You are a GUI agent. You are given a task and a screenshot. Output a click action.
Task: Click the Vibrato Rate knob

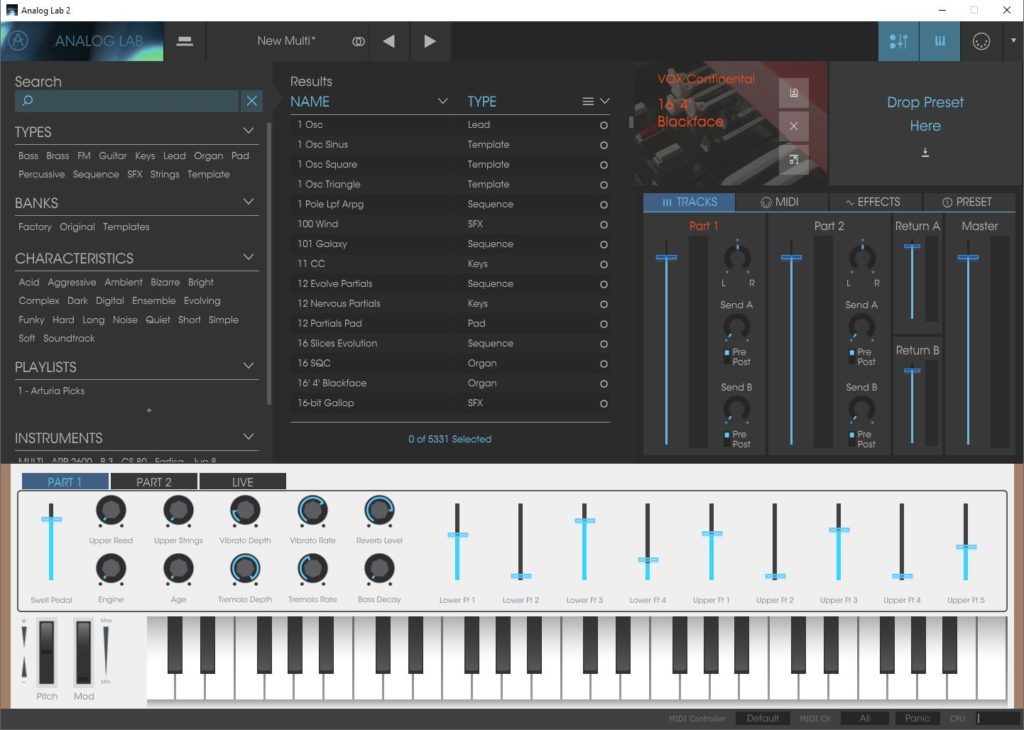312,511
